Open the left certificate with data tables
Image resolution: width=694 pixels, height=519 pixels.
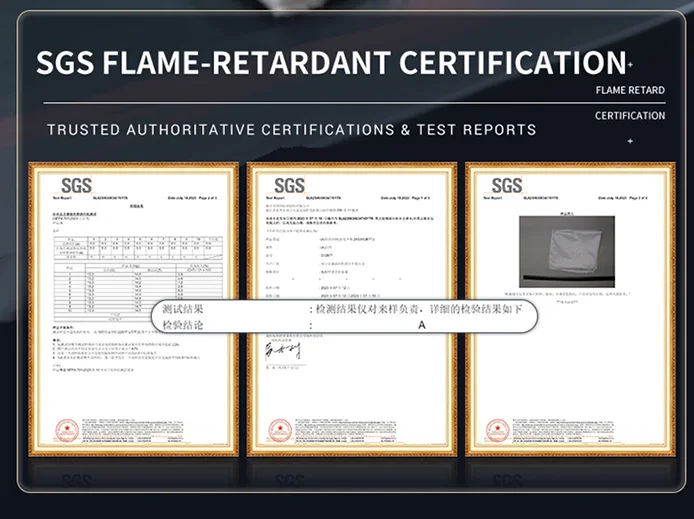click(x=134, y=309)
